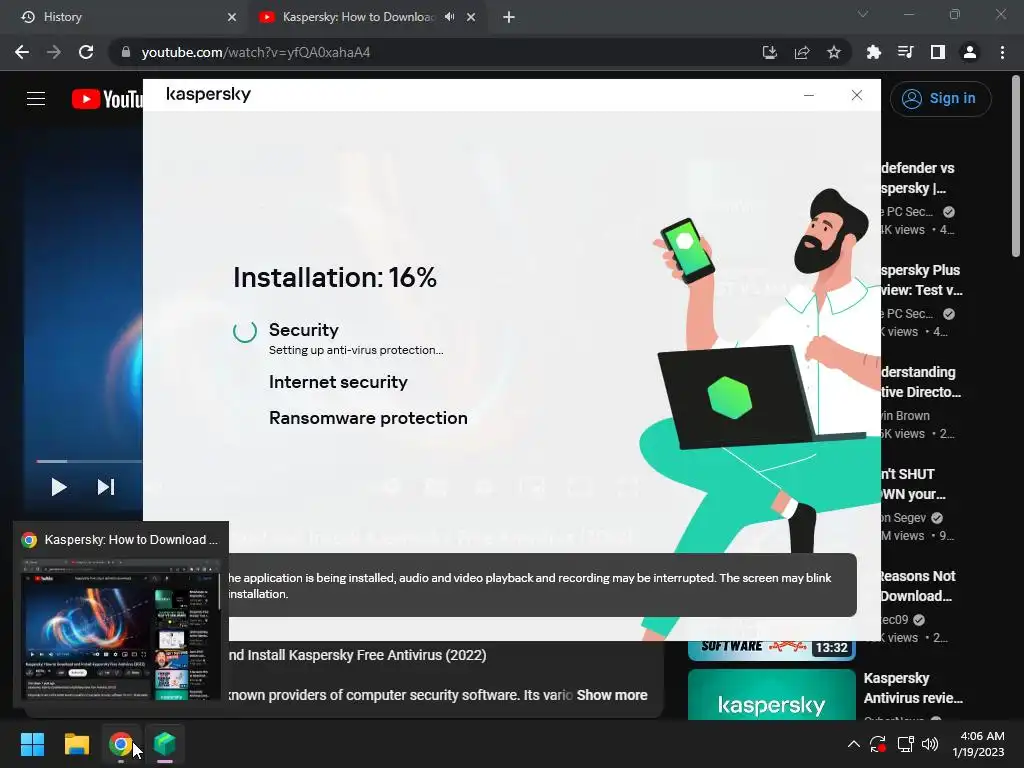
Task: Share this page from address bar
Action: tap(802, 52)
